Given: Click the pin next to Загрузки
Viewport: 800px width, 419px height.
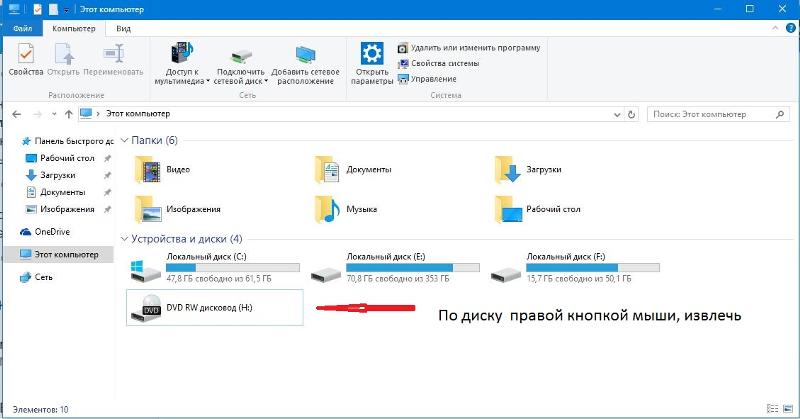Looking at the screenshot, I should [x=108, y=175].
